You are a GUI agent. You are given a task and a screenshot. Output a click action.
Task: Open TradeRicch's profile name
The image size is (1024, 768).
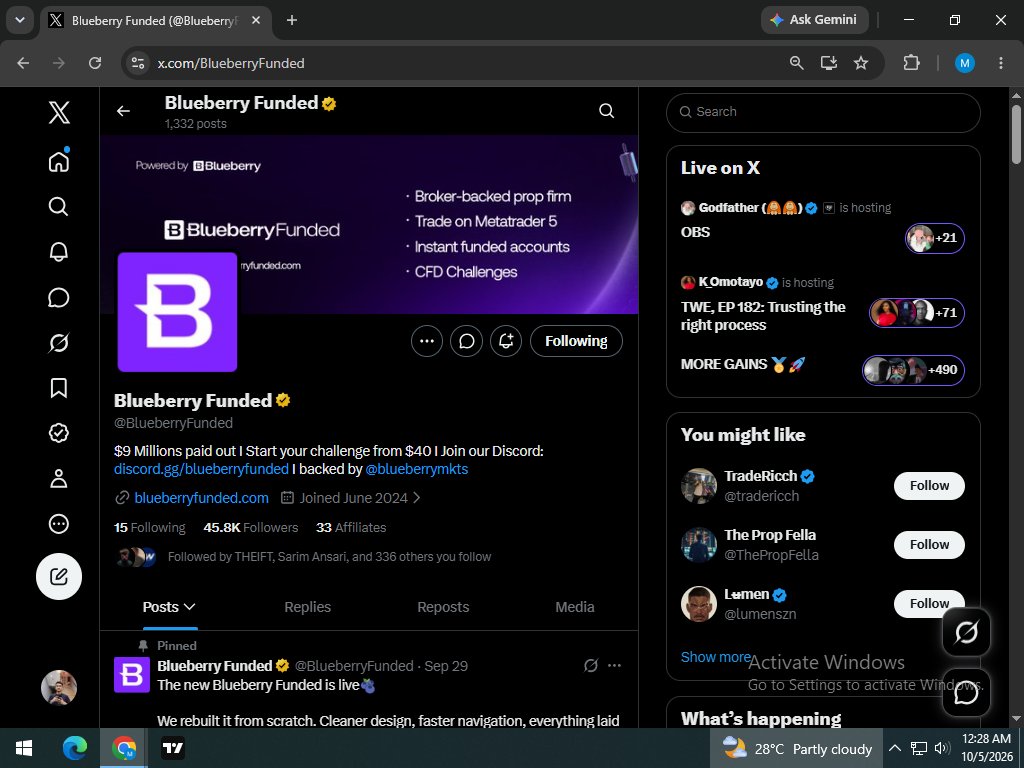[x=760, y=475]
